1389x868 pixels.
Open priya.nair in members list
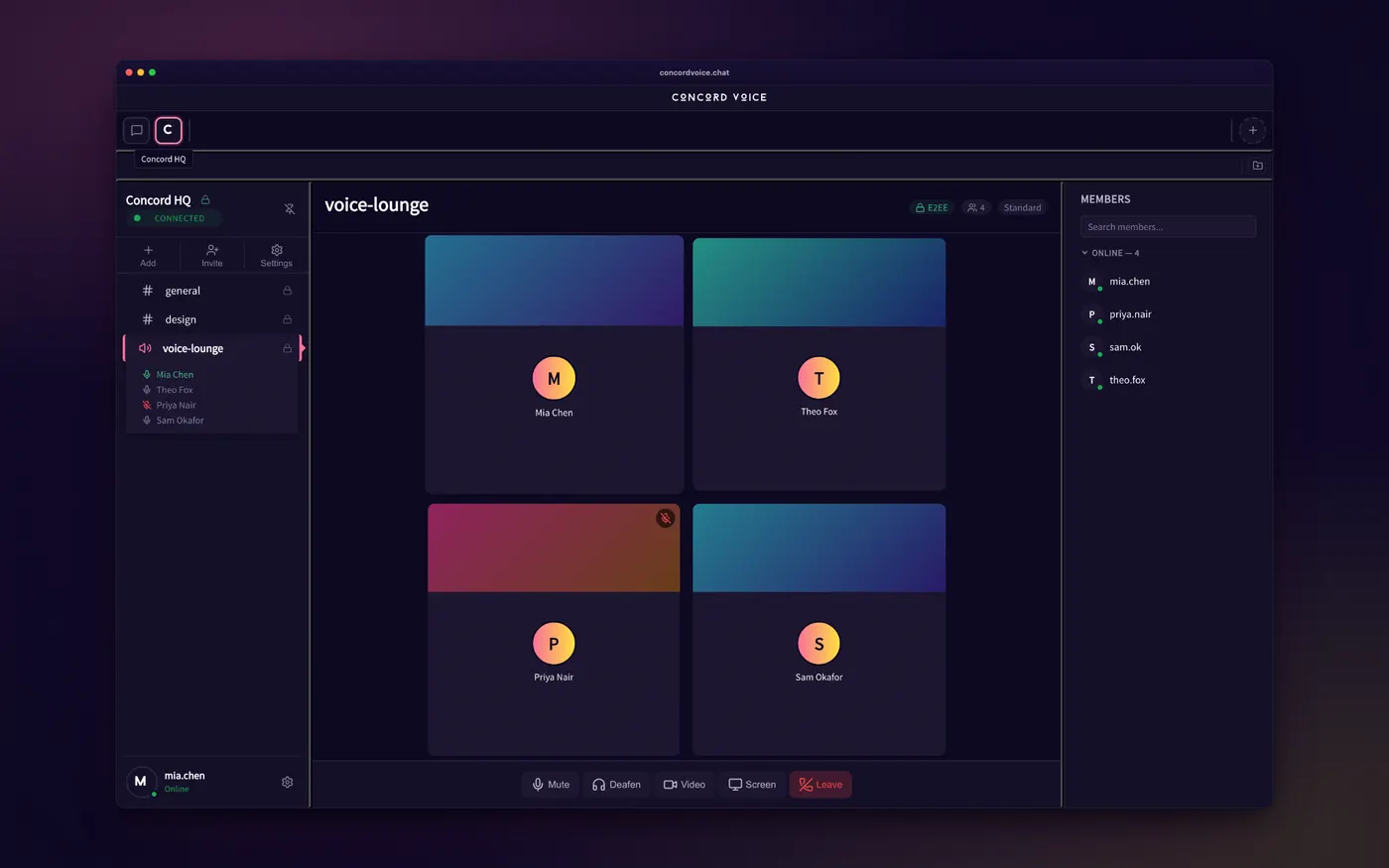[x=1168, y=314]
